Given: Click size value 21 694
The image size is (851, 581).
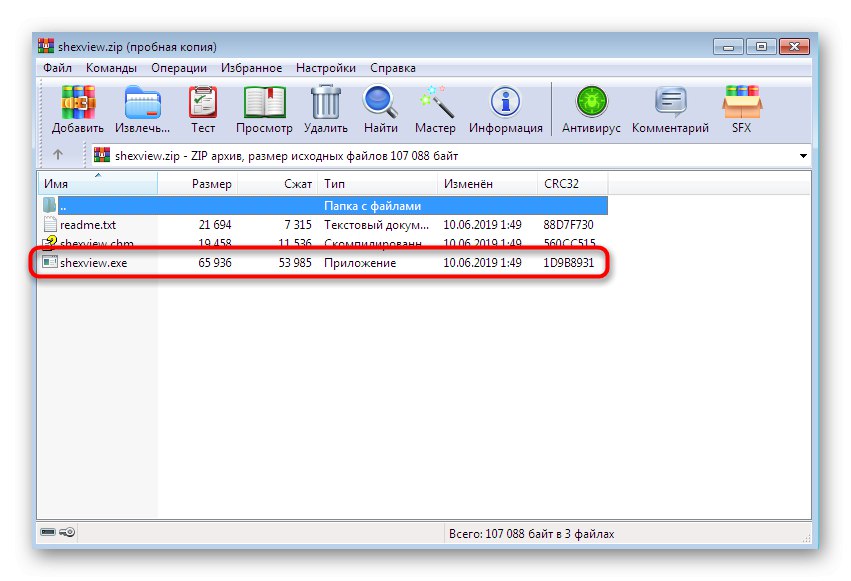Looking at the screenshot, I should click(x=215, y=225).
